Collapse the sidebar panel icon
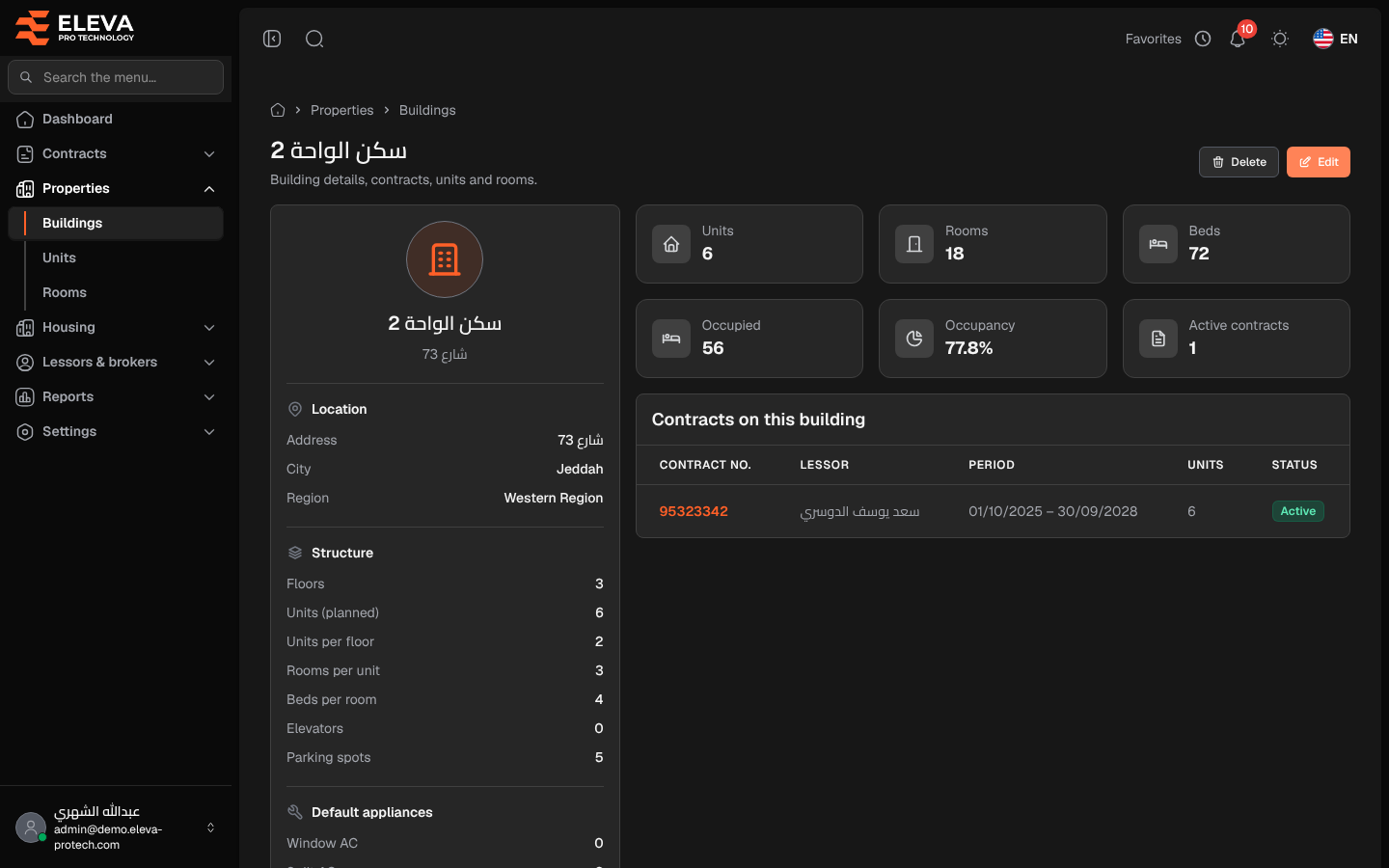Screen dimensions: 1389x868 272,39
